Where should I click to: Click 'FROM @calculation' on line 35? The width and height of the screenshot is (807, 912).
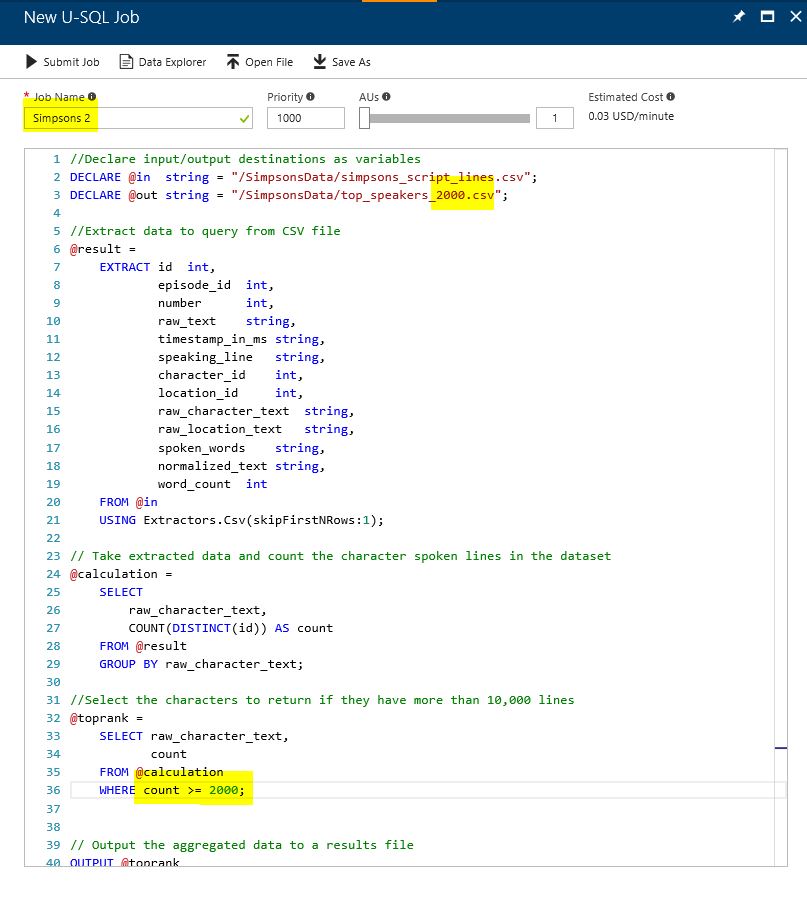click(x=161, y=772)
